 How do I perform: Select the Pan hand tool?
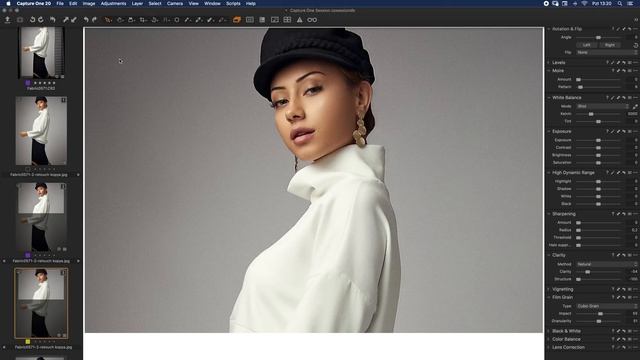pyautogui.click(x=120, y=20)
